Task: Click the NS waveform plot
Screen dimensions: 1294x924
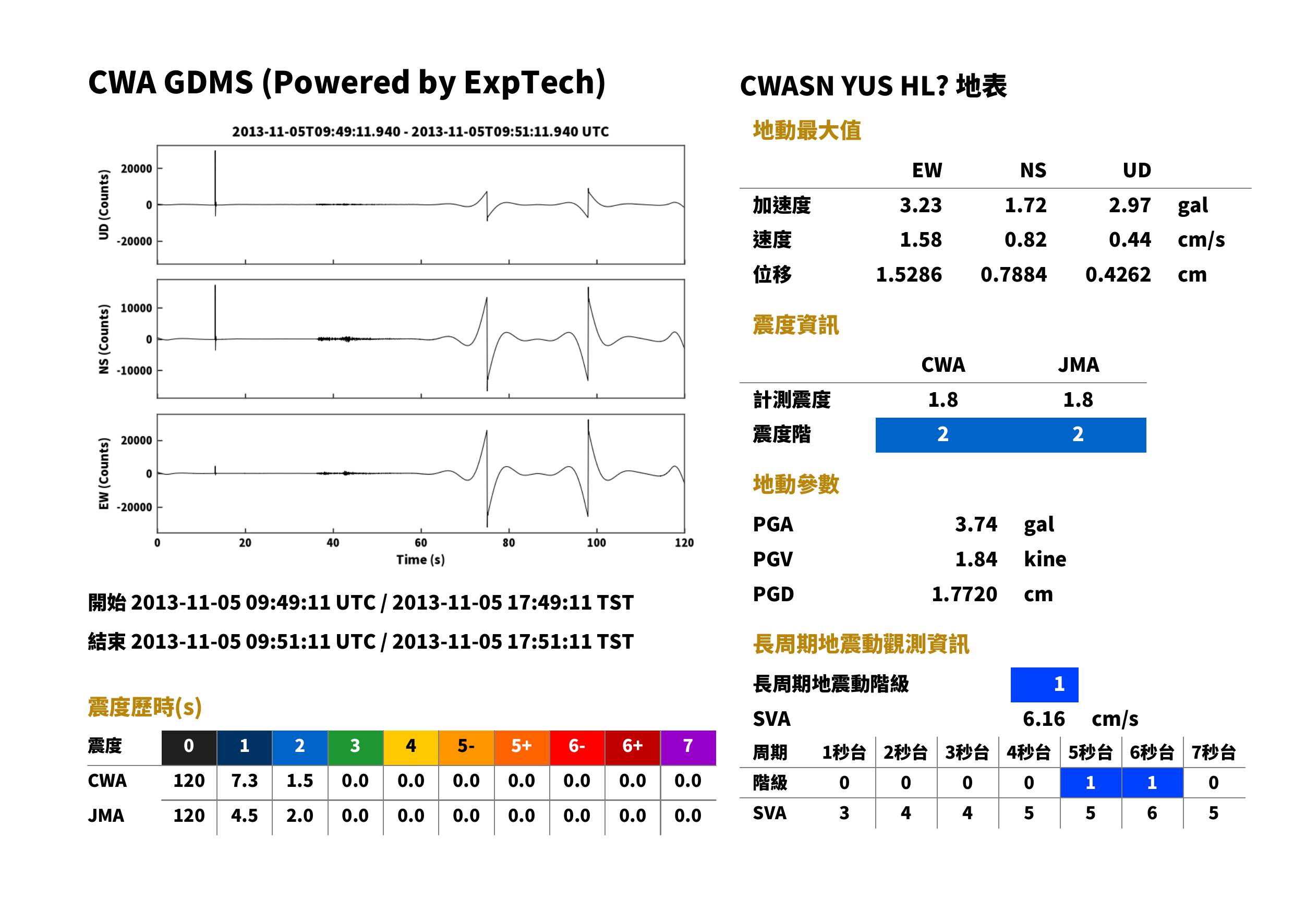Action: pos(420,338)
